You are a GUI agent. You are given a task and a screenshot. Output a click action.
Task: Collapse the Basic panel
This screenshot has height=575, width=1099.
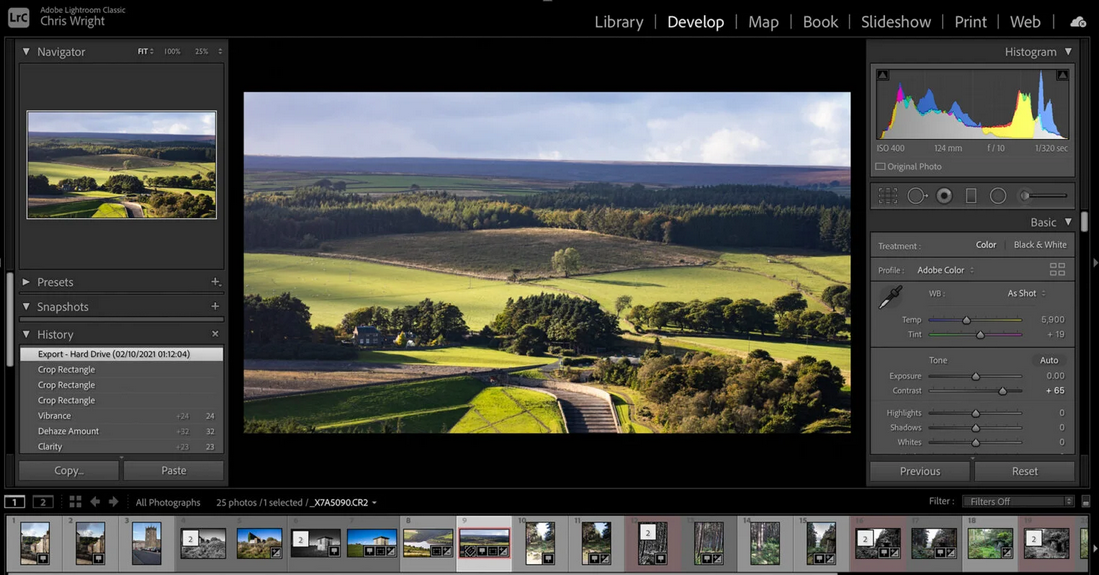[1068, 222]
